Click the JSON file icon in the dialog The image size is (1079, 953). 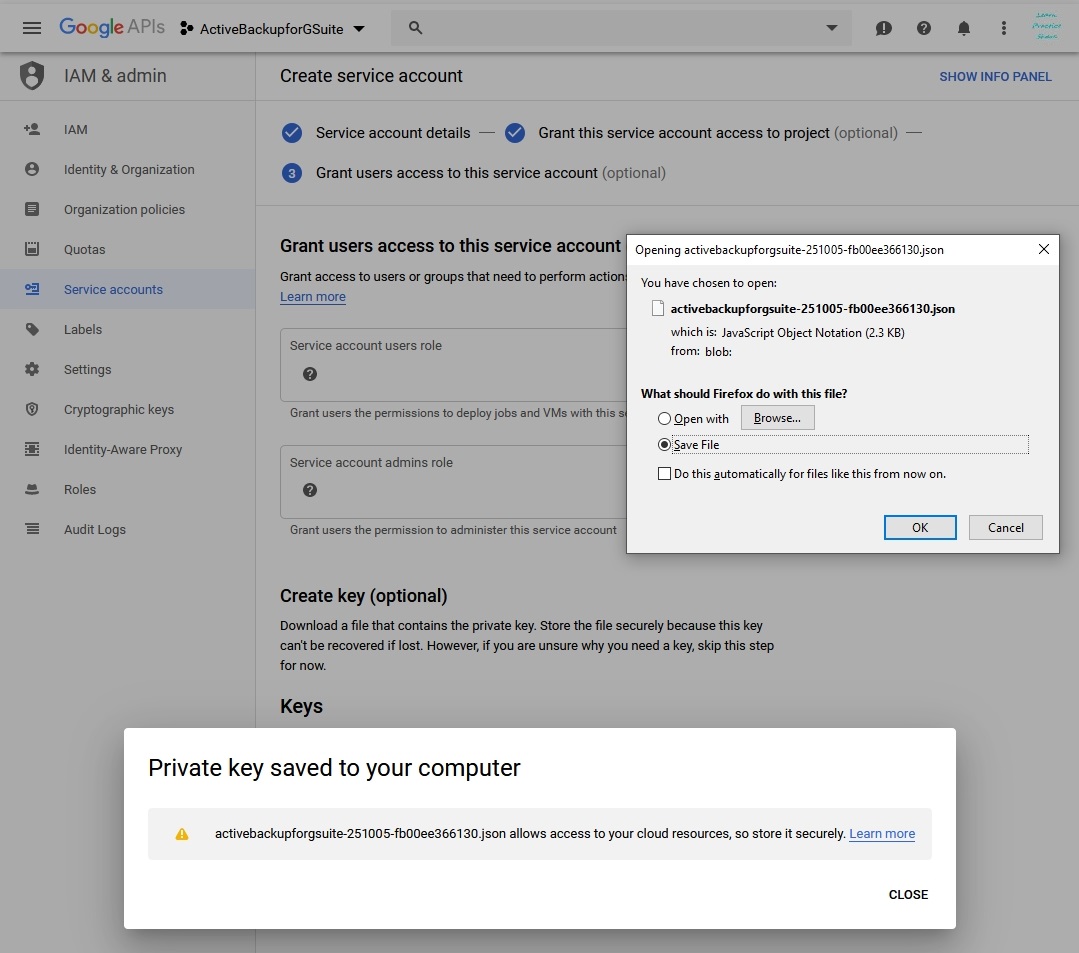[x=658, y=308]
